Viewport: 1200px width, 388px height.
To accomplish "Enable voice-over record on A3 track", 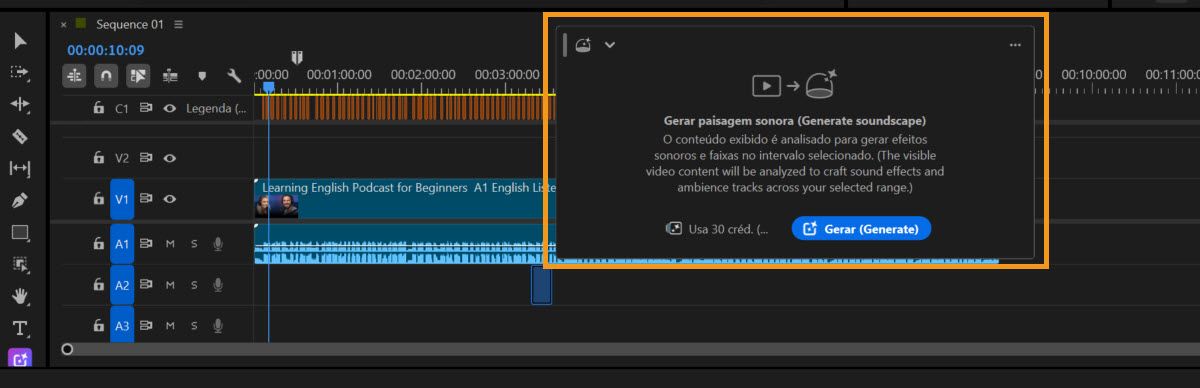I will [x=218, y=326].
